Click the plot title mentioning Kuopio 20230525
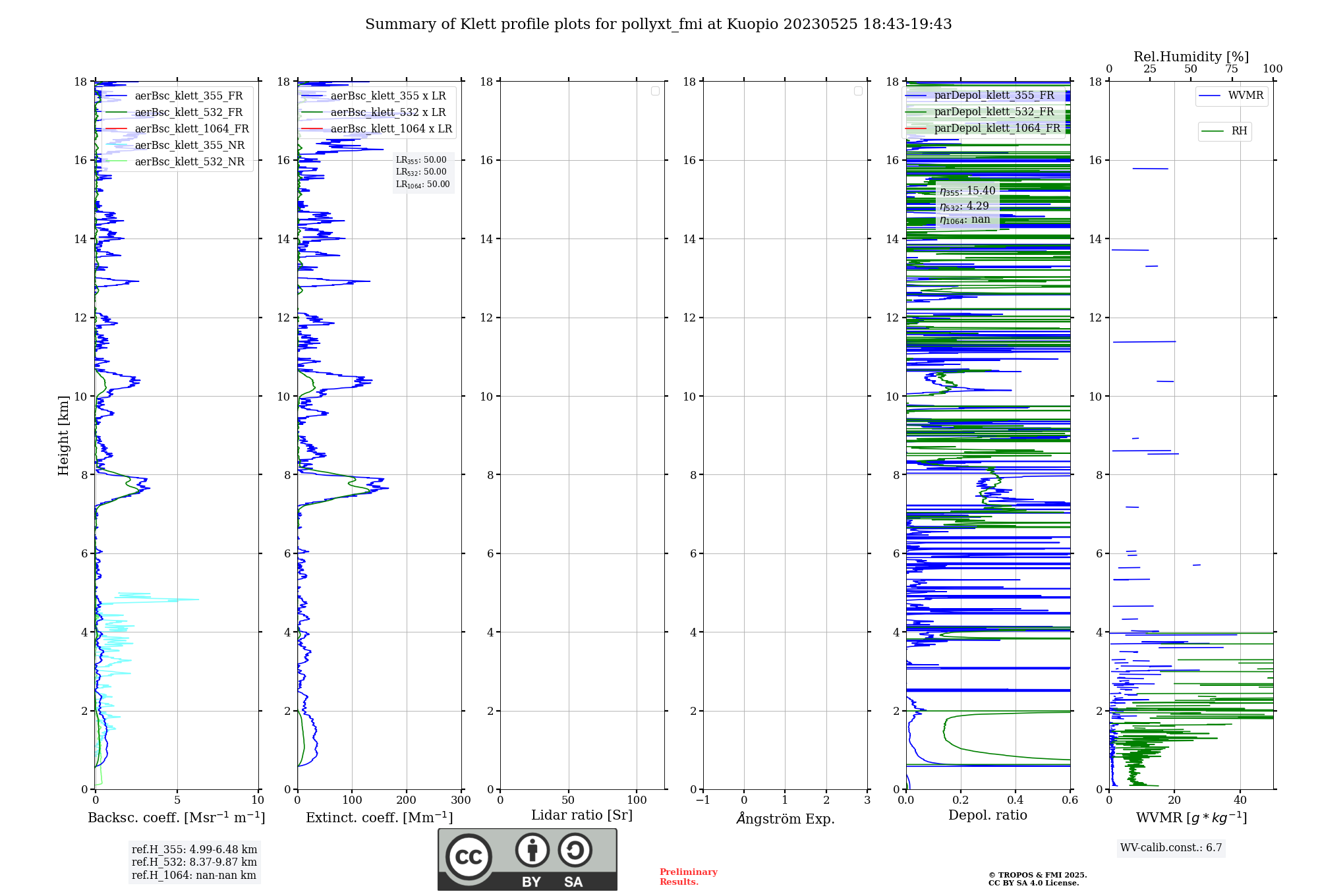The image size is (1318, 896). point(658,24)
